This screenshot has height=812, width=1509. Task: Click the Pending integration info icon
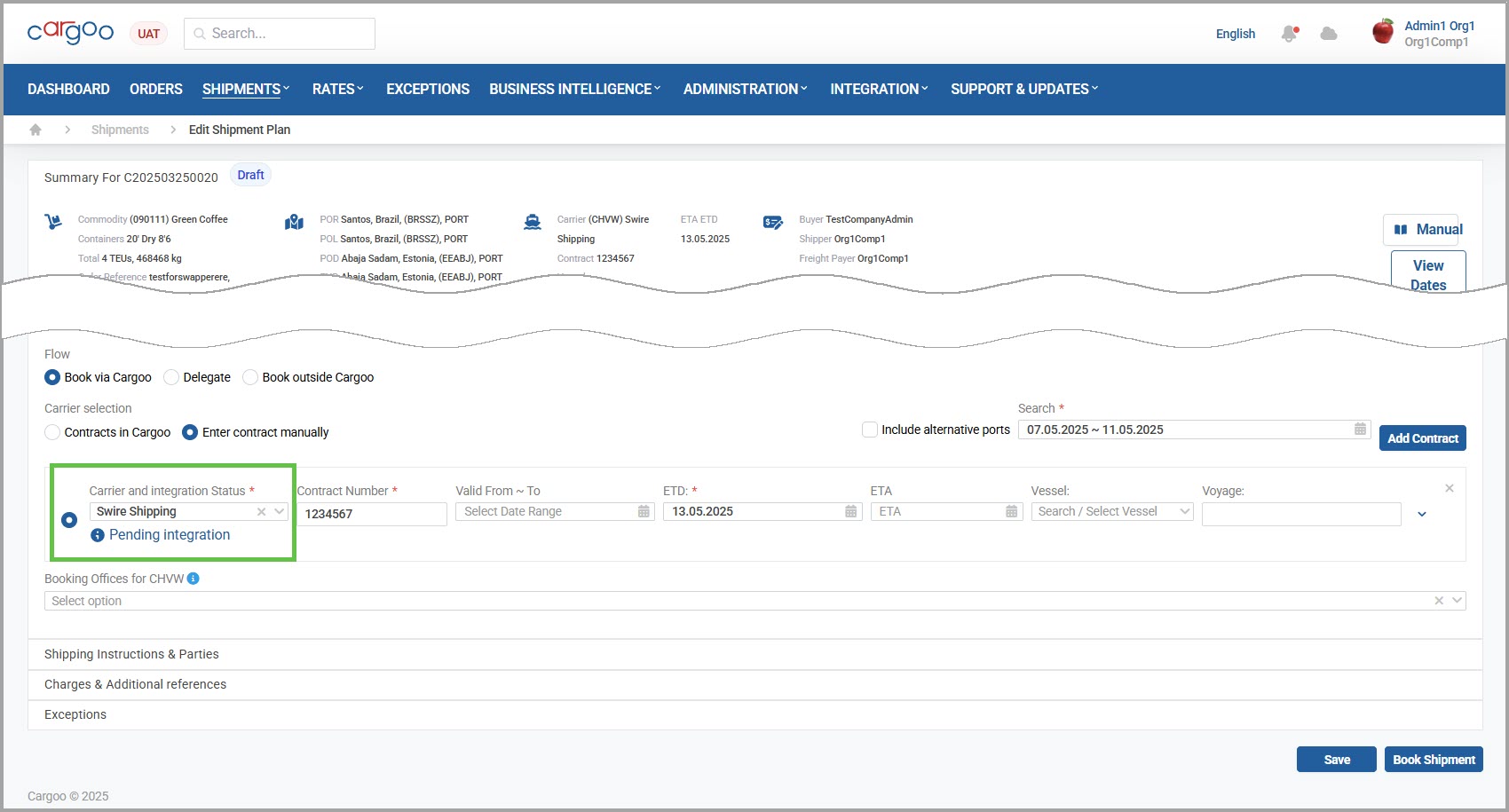[98, 535]
